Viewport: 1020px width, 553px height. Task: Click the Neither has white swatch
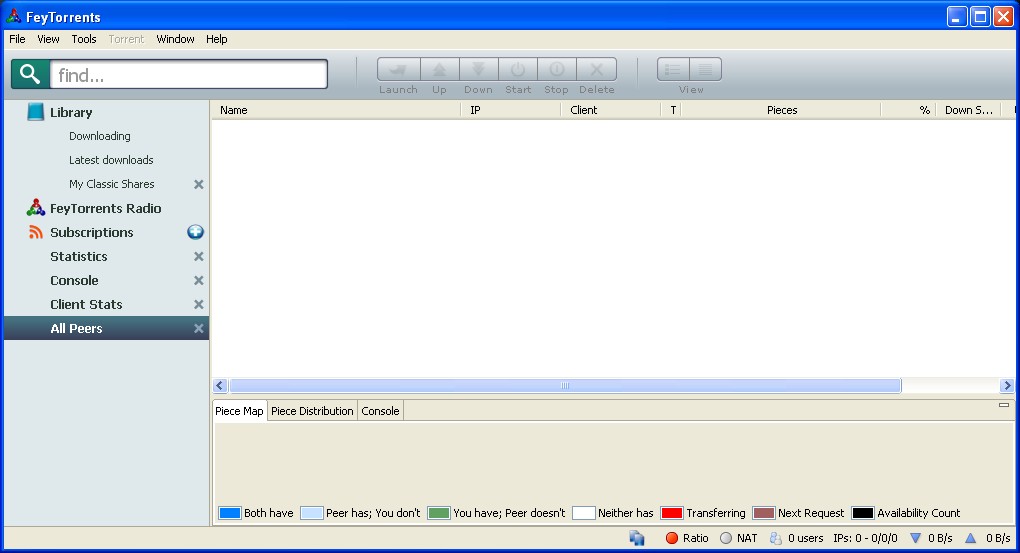pyautogui.click(x=584, y=513)
